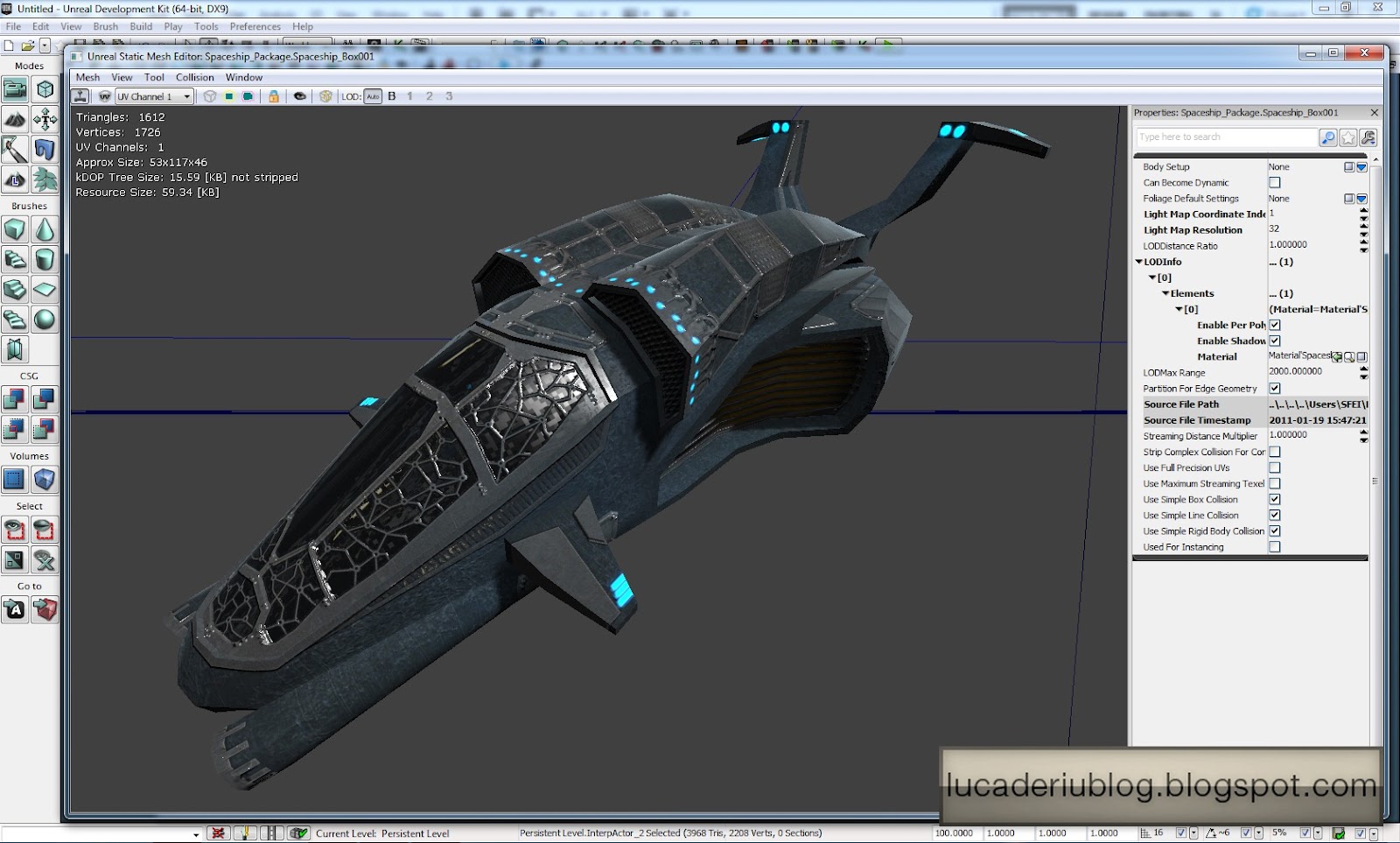The width and height of the screenshot is (1400, 843).
Task: Click Invert Selection icon
Action: coord(15,559)
